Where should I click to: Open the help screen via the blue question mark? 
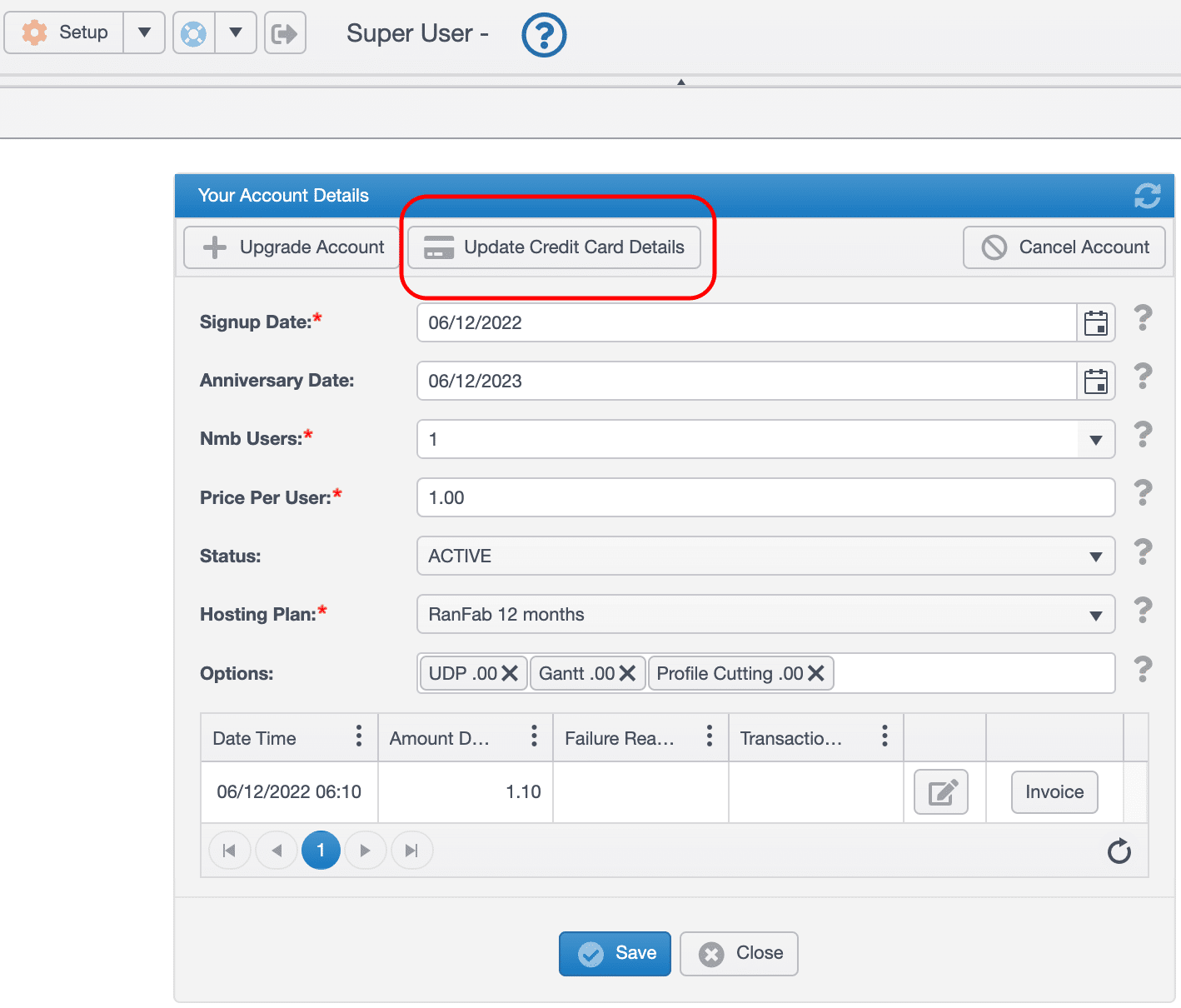[x=543, y=35]
